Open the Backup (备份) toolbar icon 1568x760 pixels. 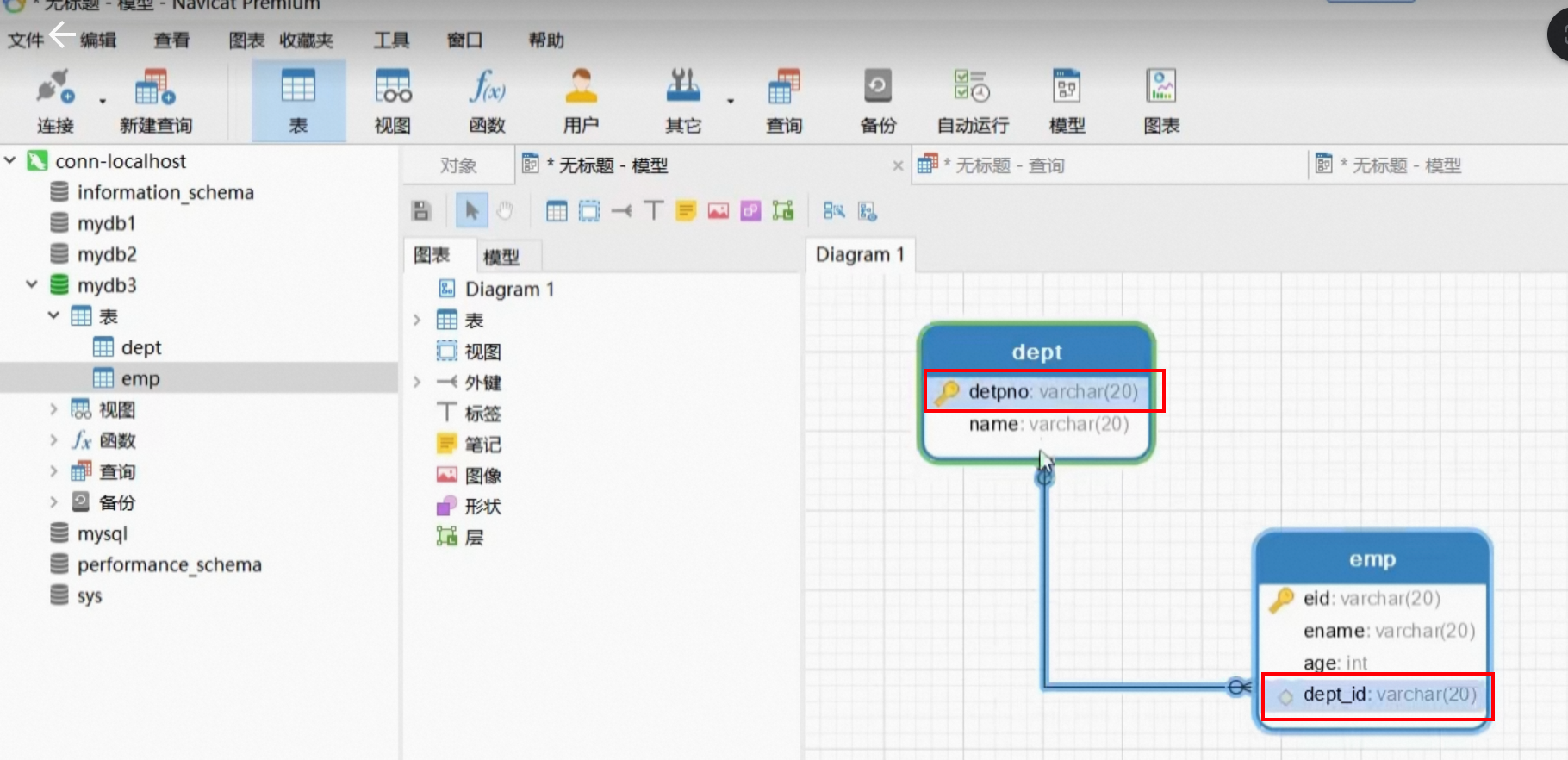tap(878, 101)
